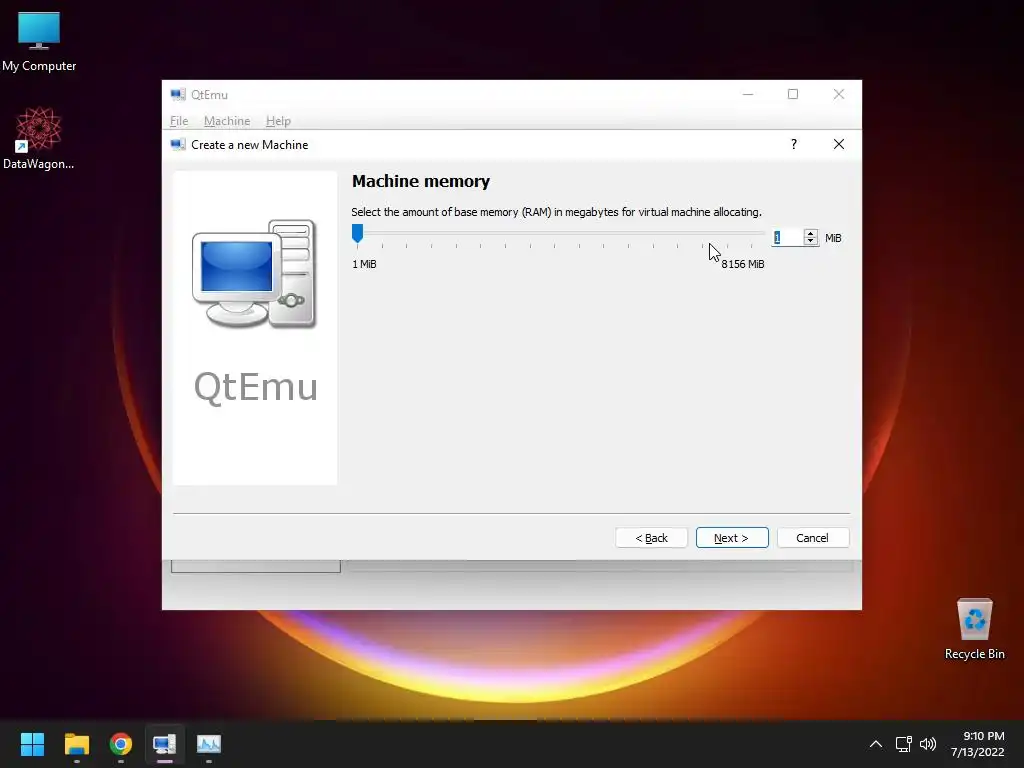Open the Windows Start menu

tap(32, 744)
